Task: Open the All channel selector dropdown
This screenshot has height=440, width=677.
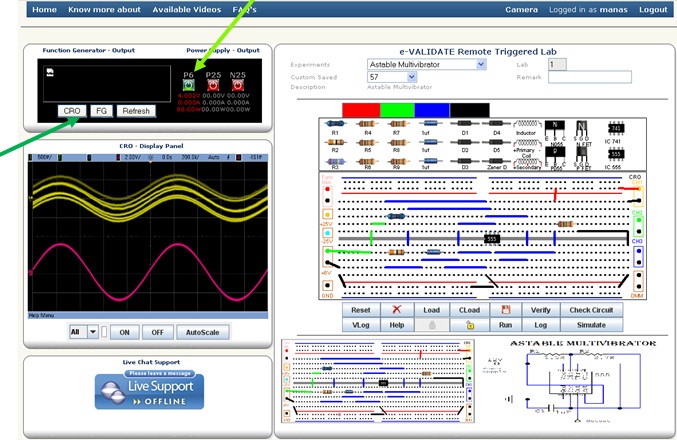Action: tap(84, 332)
